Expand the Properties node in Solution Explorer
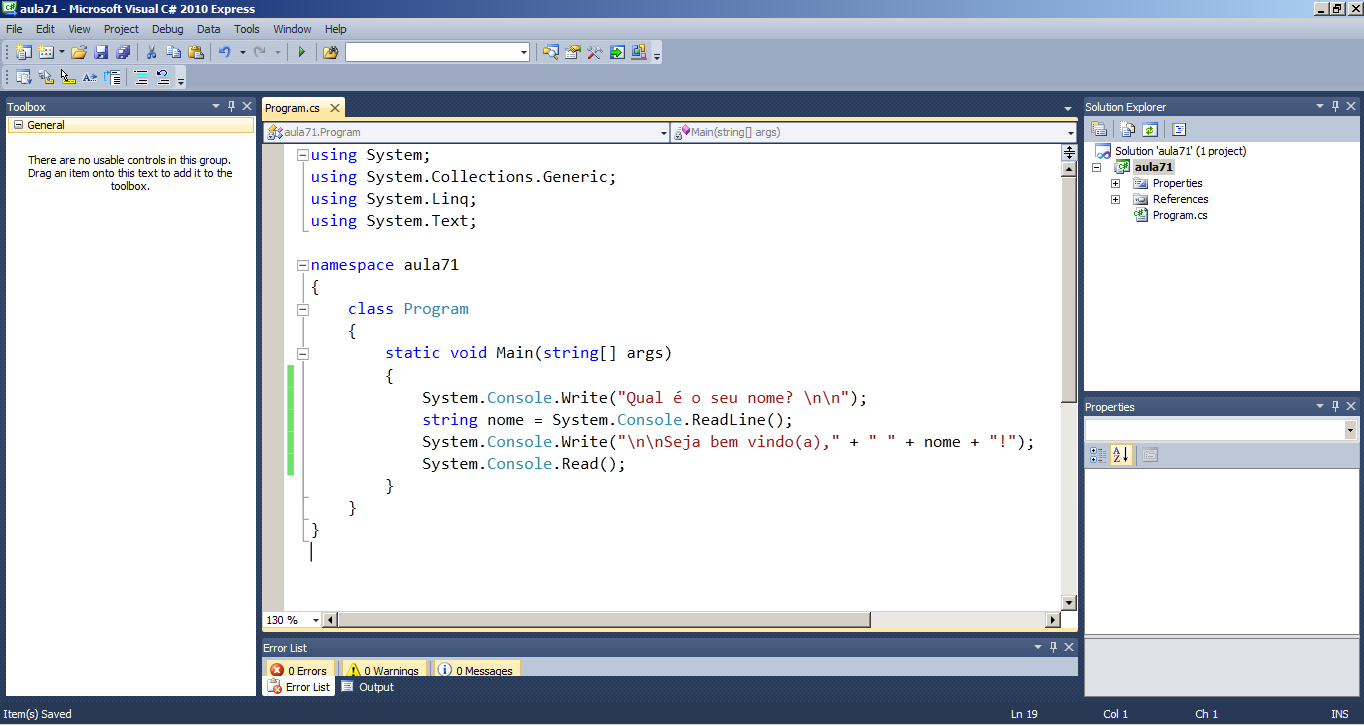1364x726 pixels. 1116,183
